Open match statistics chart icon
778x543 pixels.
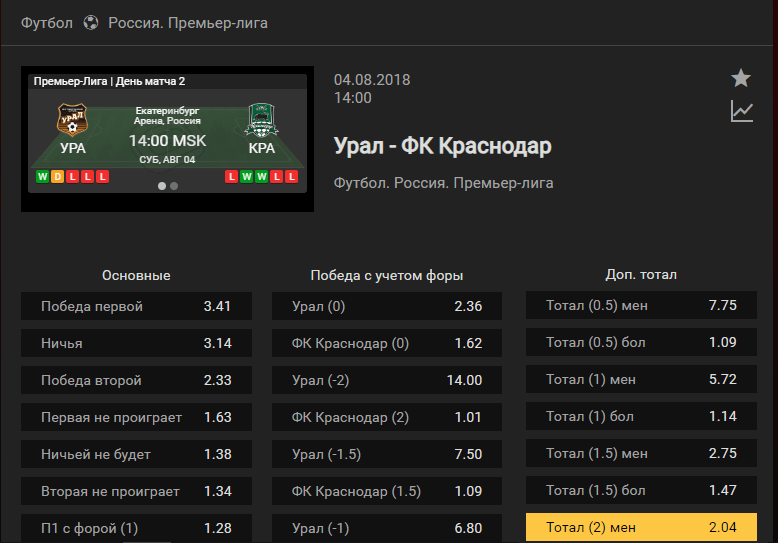742,111
